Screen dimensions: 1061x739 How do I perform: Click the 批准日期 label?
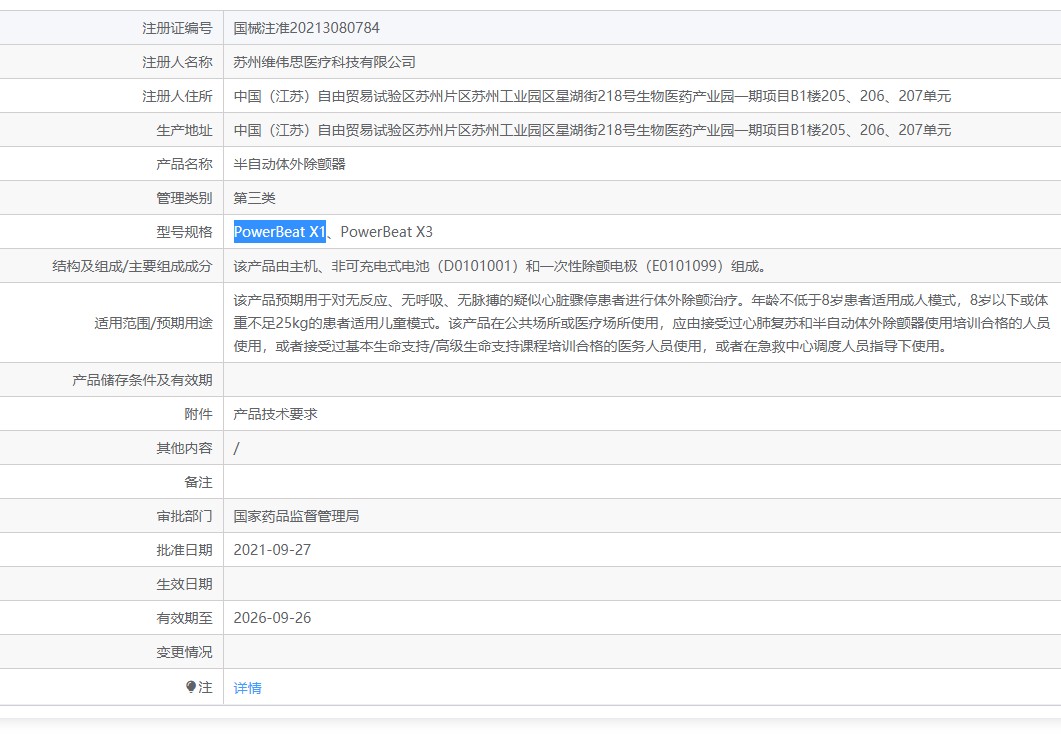point(184,550)
